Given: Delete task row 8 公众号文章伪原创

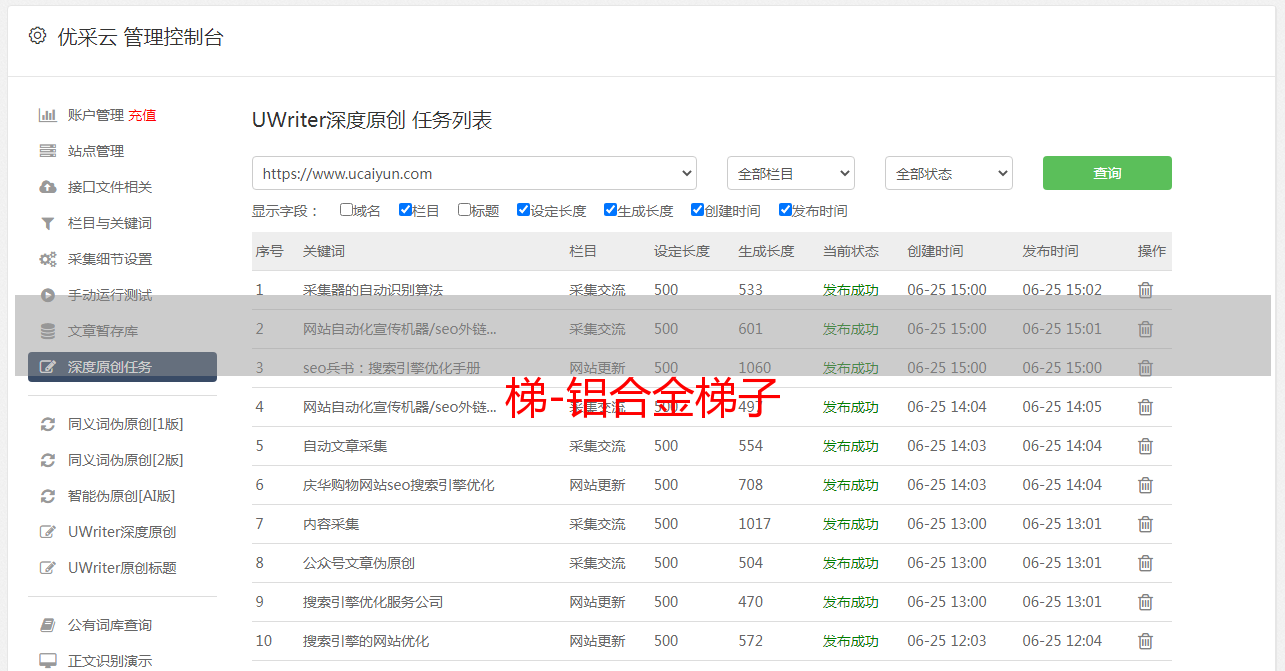Looking at the screenshot, I should (1145, 563).
